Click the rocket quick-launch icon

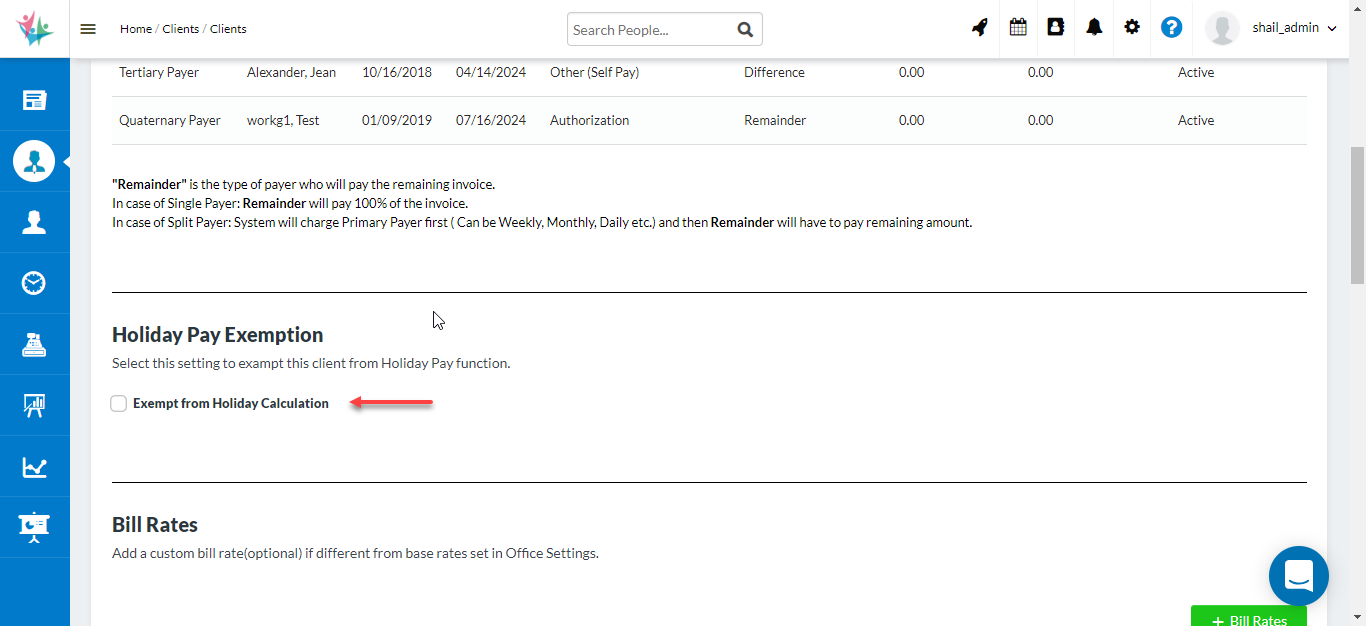point(980,28)
